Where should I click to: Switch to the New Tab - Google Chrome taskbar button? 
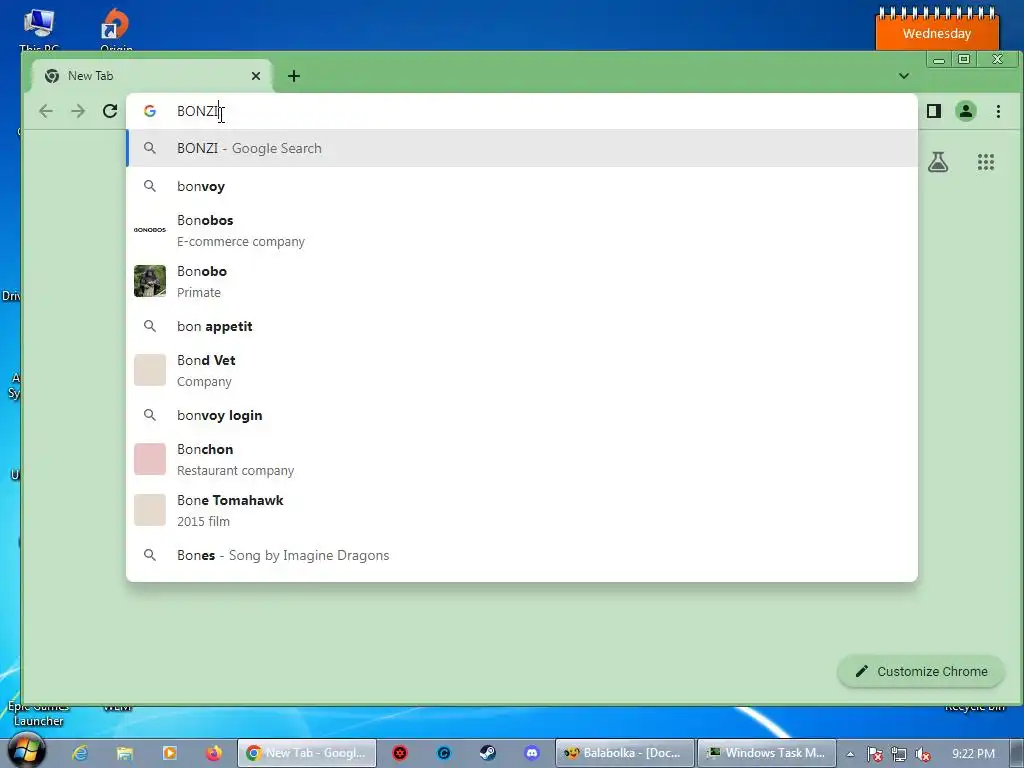point(306,753)
